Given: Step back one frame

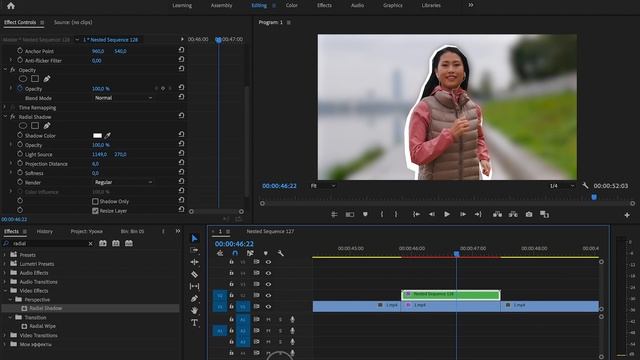Looking at the screenshot, I should [431, 214].
